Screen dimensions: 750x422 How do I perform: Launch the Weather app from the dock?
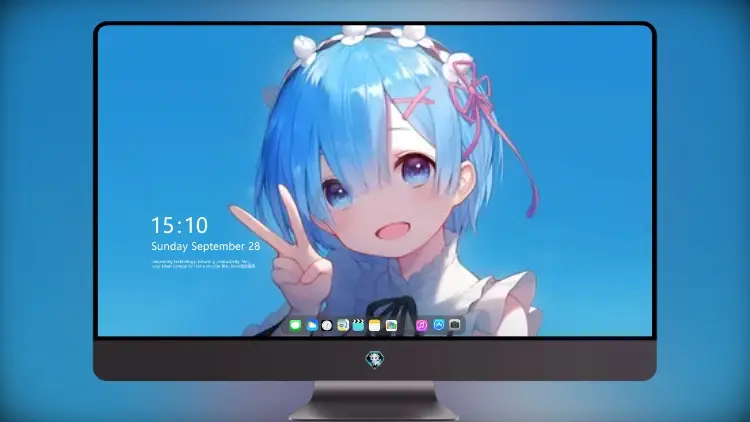click(x=311, y=325)
